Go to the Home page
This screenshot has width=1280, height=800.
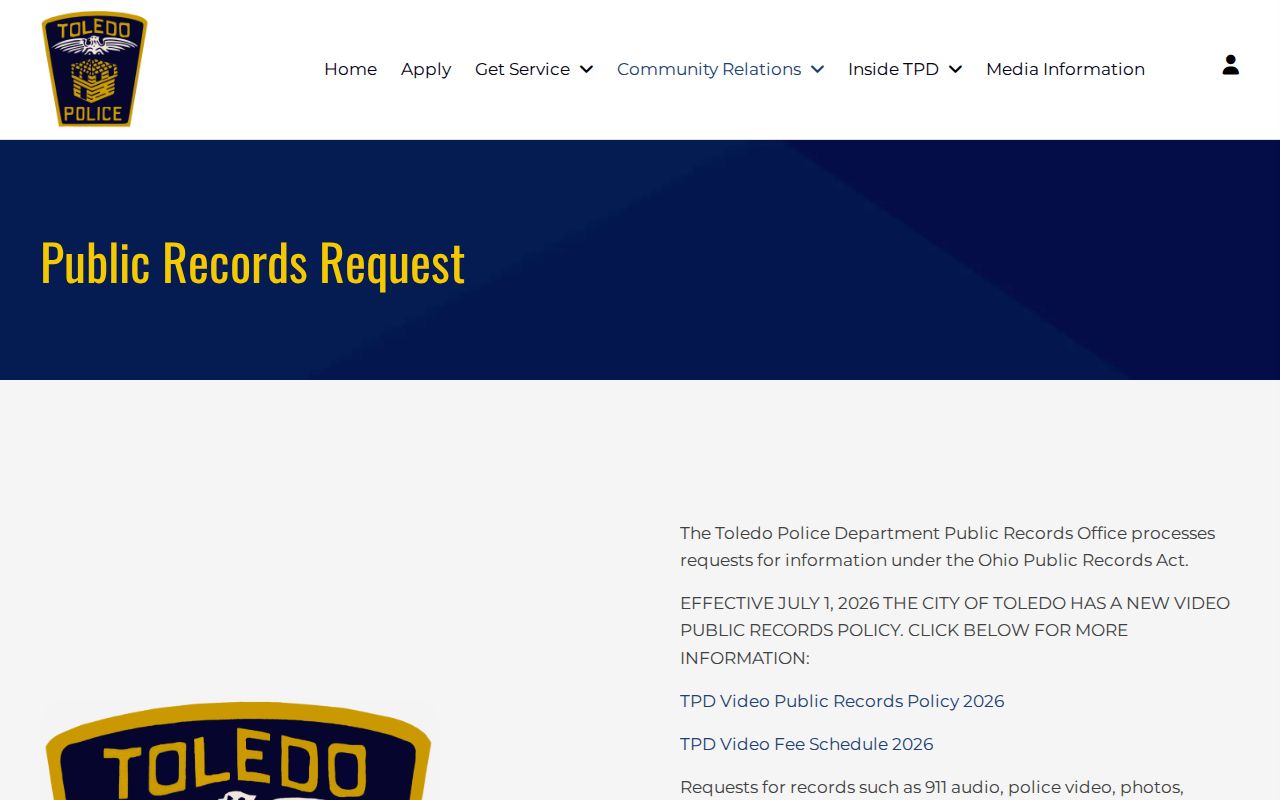pyautogui.click(x=350, y=69)
